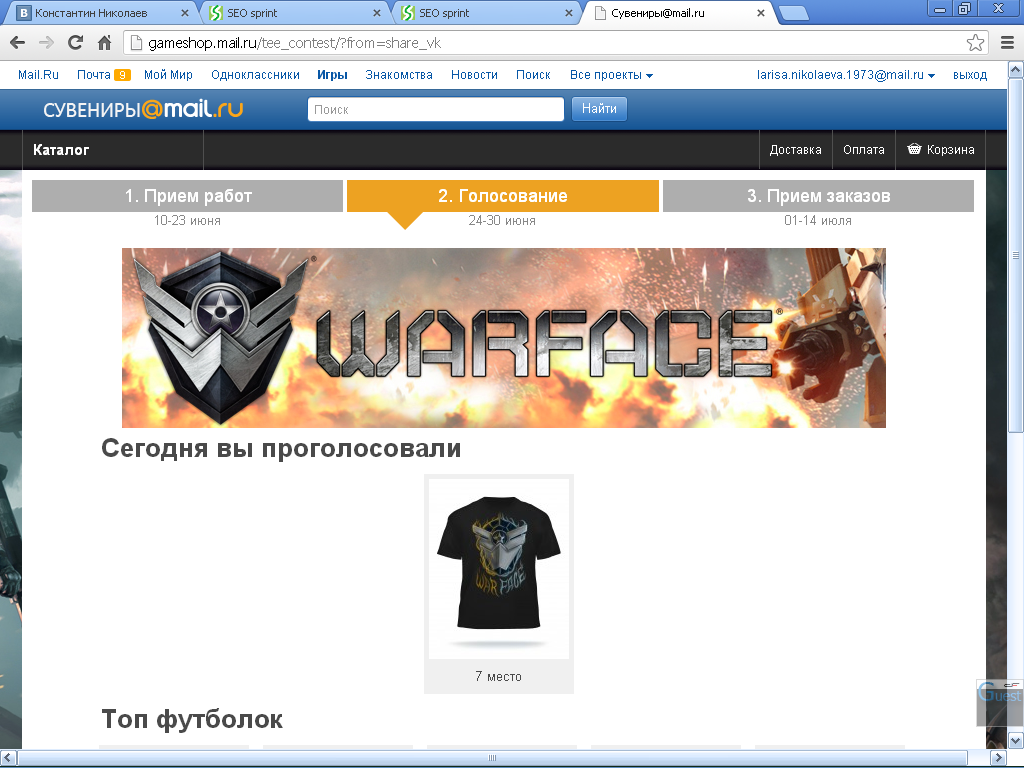The image size is (1024, 768).
Task: Open Новости link
Action: [475, 75]
